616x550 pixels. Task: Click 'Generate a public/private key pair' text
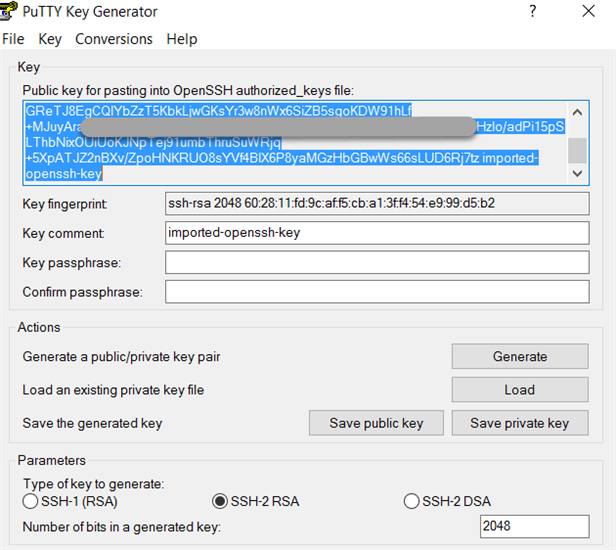coord(121,357)
